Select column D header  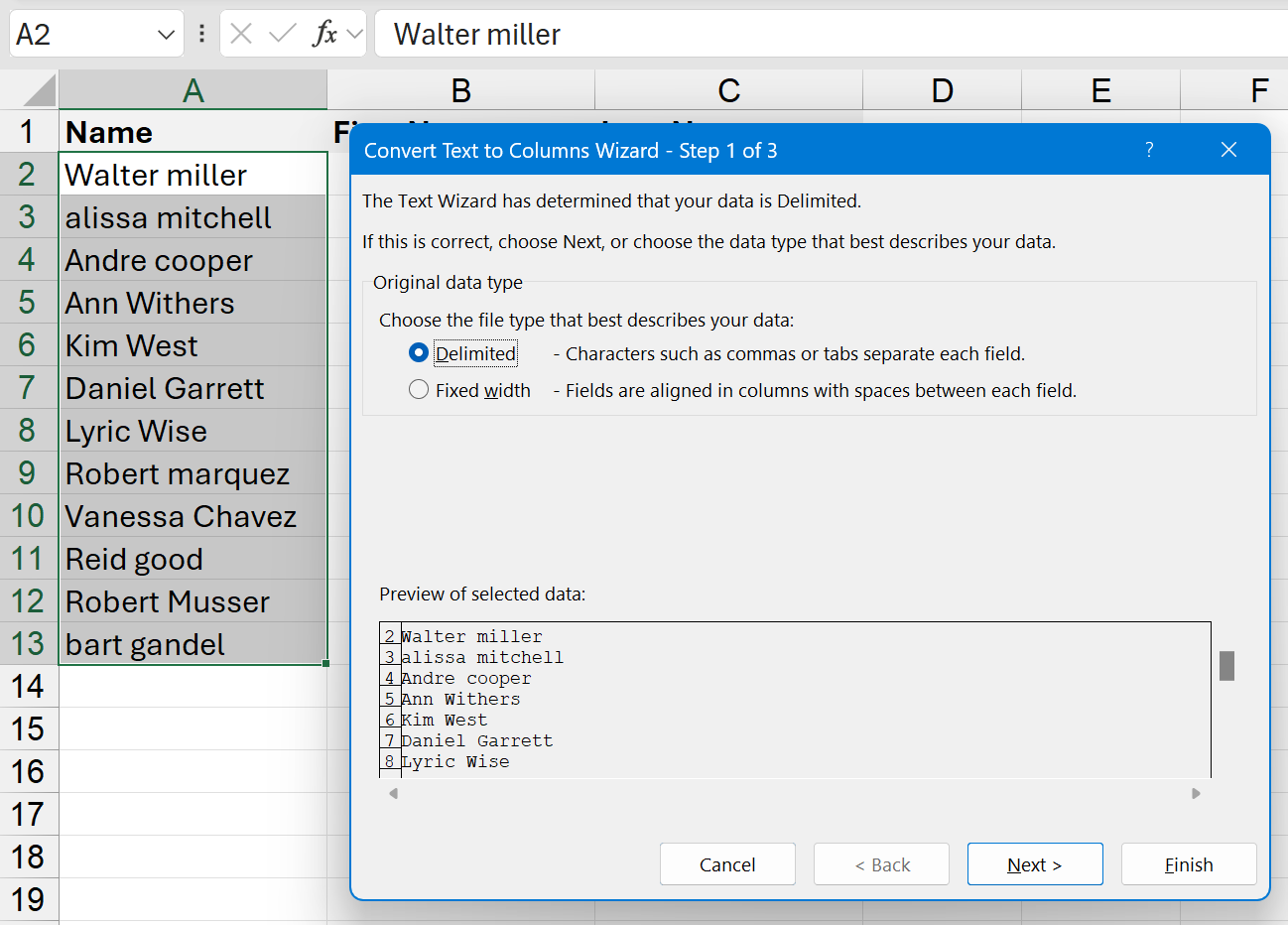942,91
